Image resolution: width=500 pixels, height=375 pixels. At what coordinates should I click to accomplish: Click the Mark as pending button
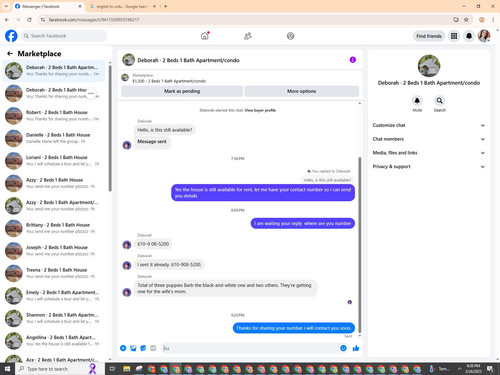(x=182, y=91)
